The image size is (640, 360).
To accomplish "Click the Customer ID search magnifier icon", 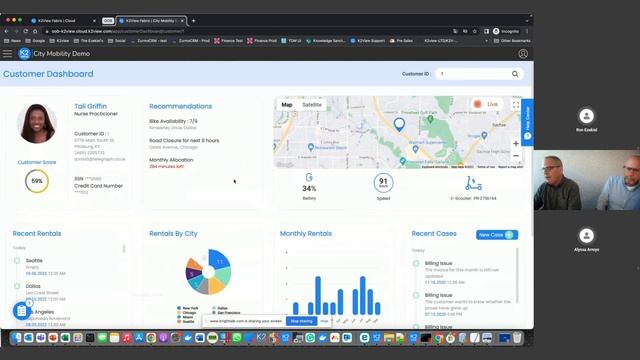I will pos(515,74).
